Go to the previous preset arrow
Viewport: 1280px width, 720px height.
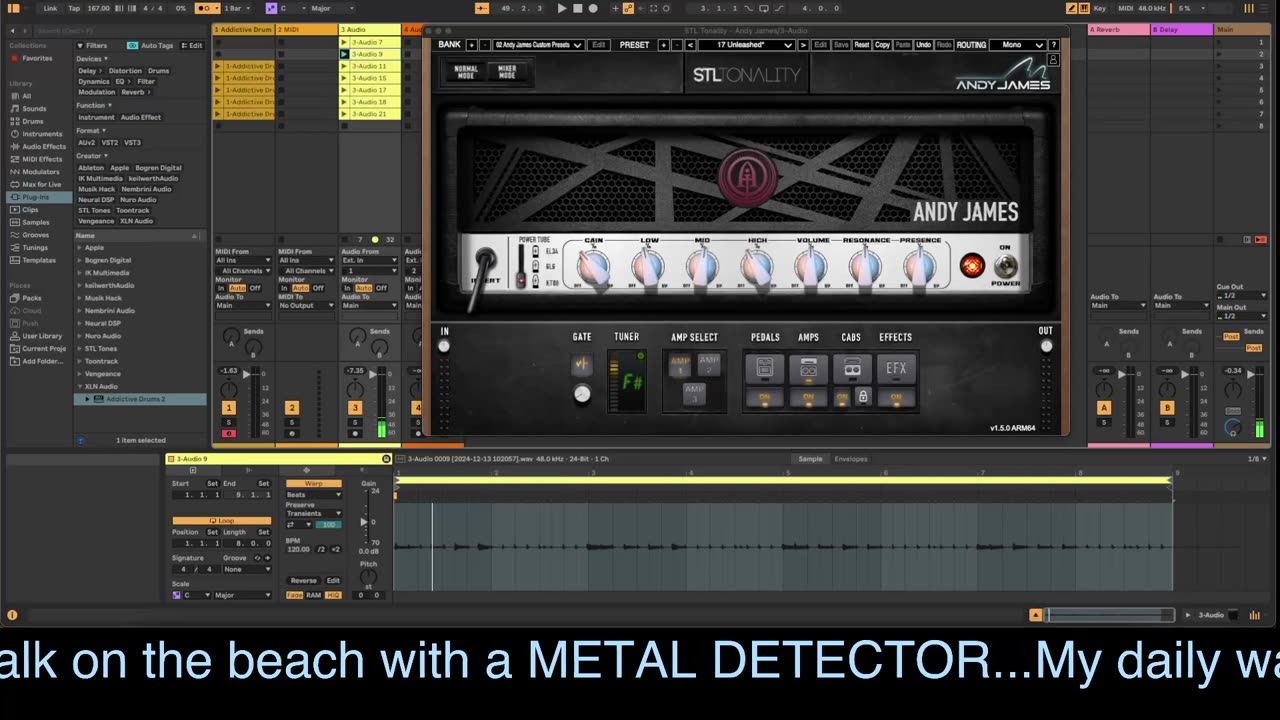pos(689,45)
